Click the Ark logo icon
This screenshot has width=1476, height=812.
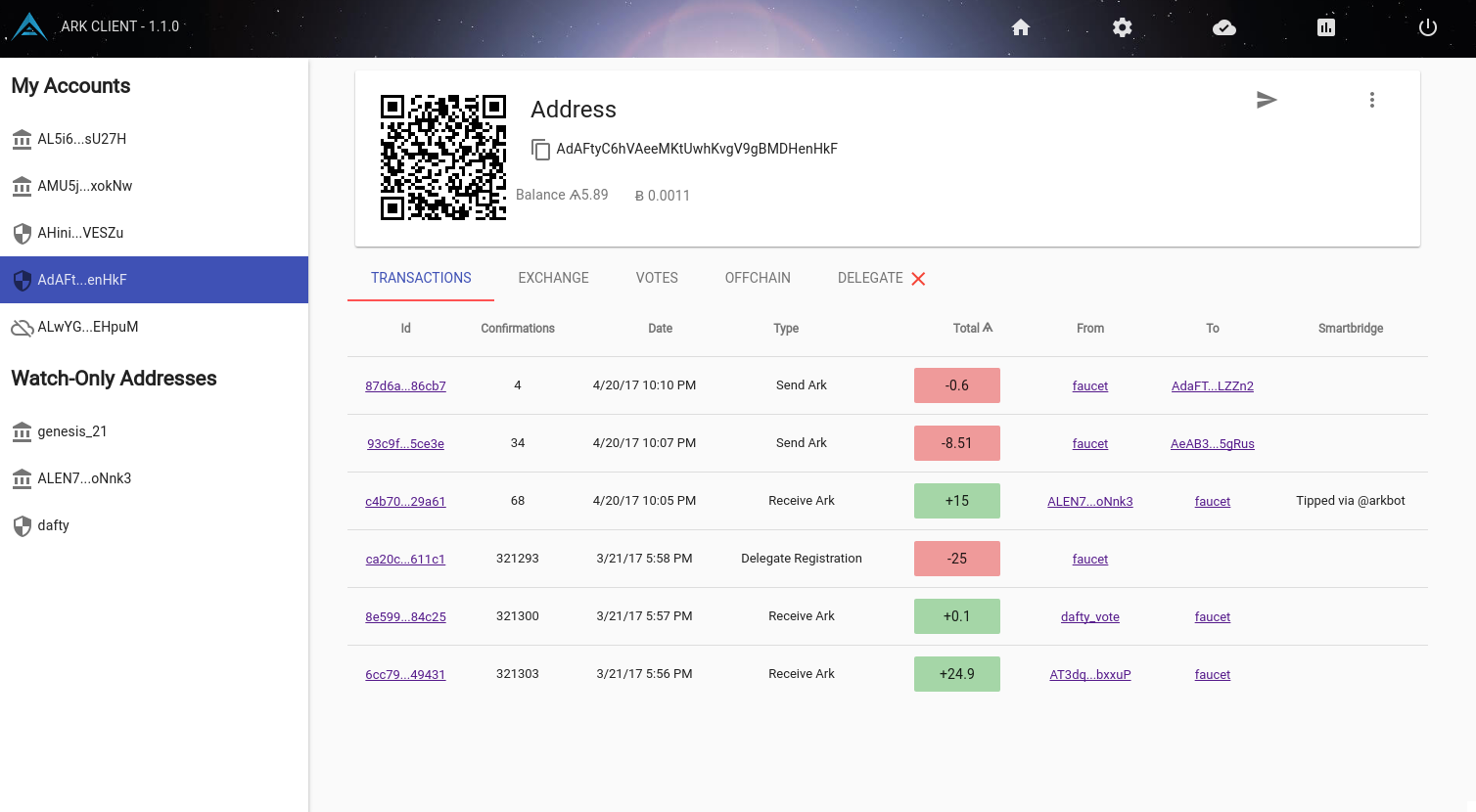[x=29, y=26]
